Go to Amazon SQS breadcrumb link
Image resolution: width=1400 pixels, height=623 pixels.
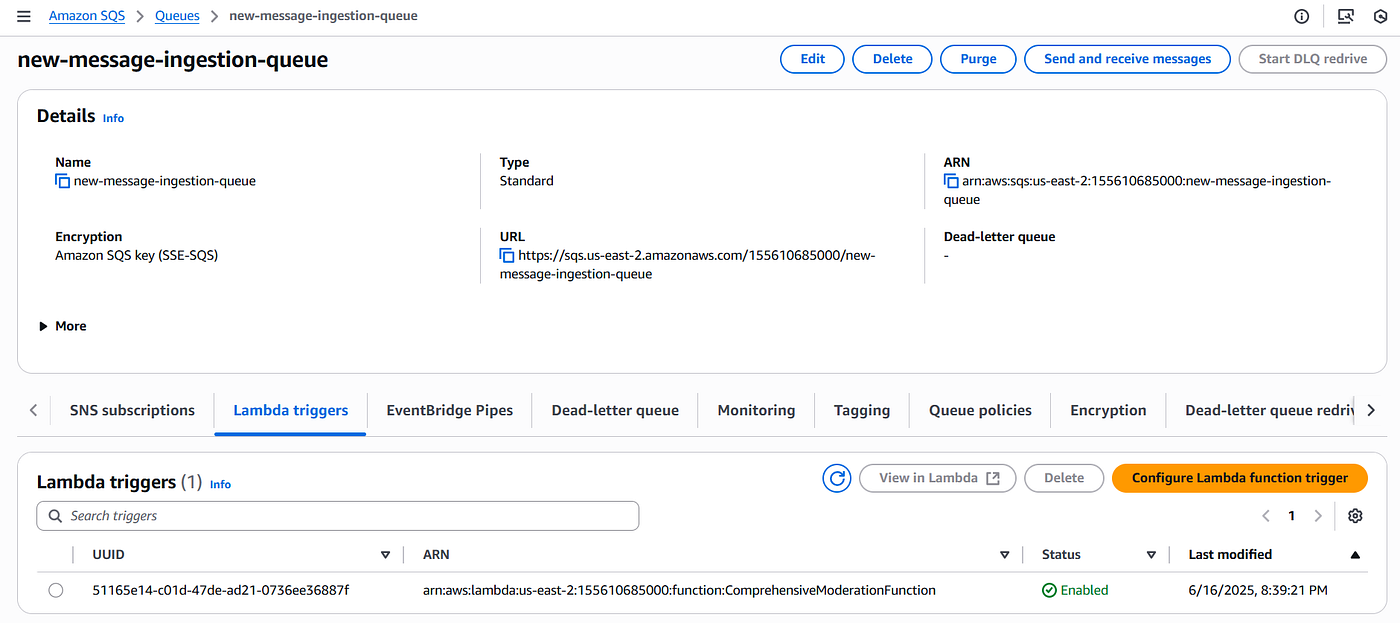click(87, 16)
